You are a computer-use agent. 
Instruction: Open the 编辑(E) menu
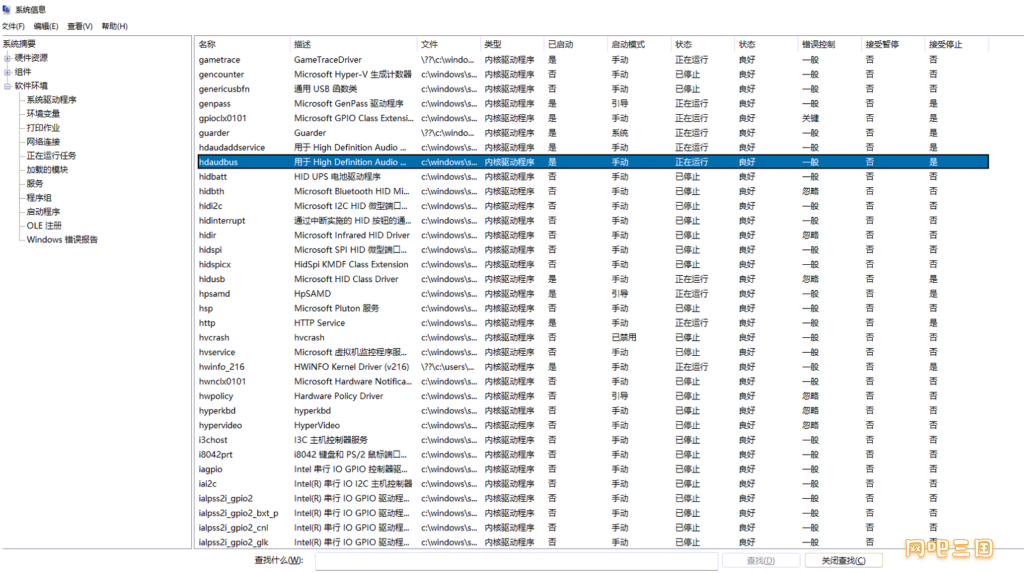tap(46, 26)
